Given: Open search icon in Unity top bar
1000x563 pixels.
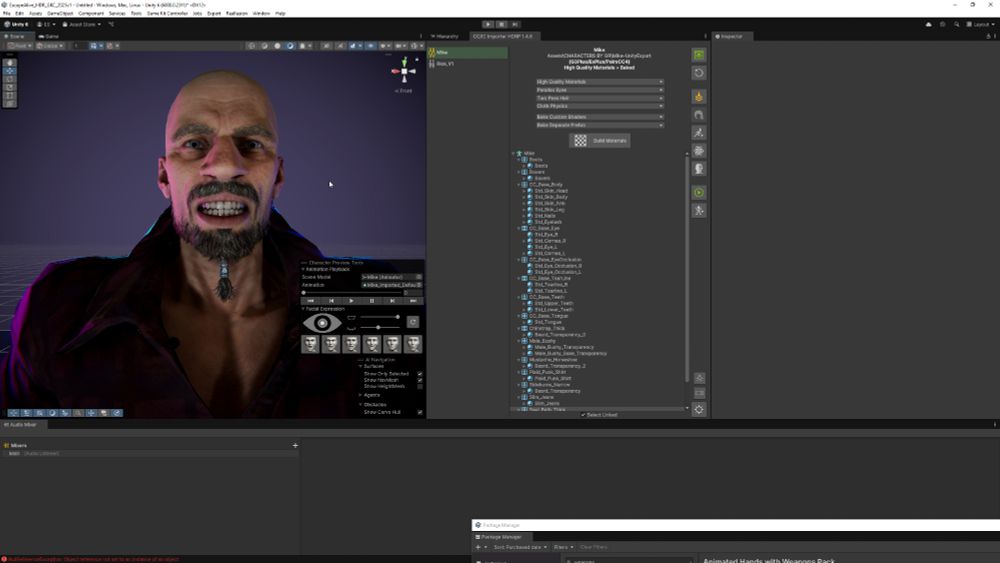Looking at the screenshot, I should pos(956,24).
